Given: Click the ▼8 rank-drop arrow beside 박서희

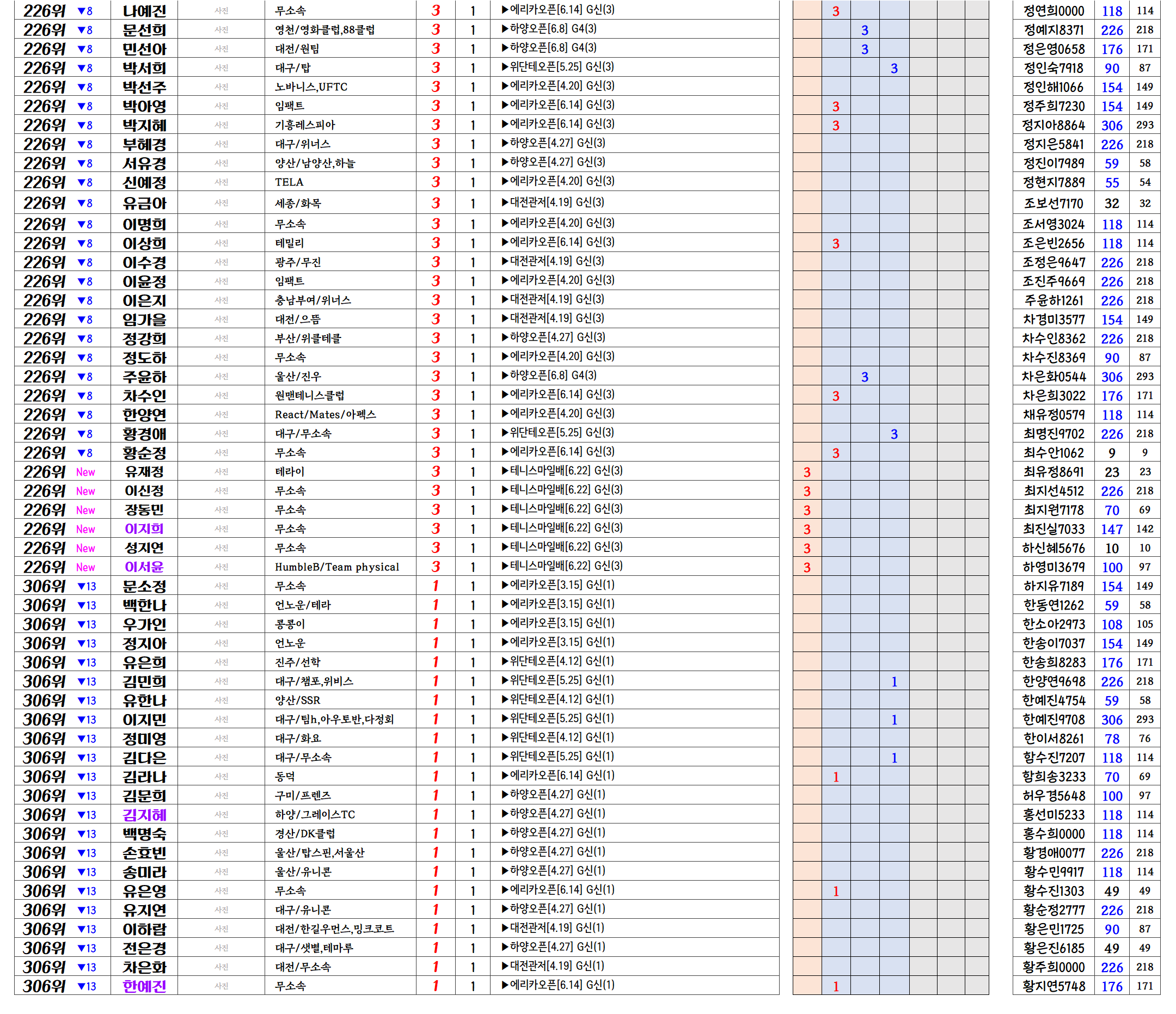Looking at the screenshot, I should pyautogui.click(x=84, y=68).
